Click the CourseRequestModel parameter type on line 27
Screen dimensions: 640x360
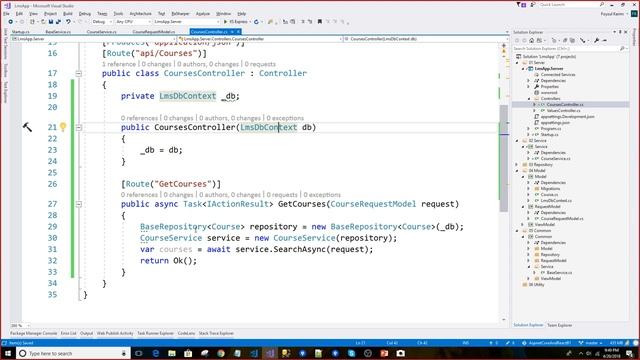coord(373,204)
